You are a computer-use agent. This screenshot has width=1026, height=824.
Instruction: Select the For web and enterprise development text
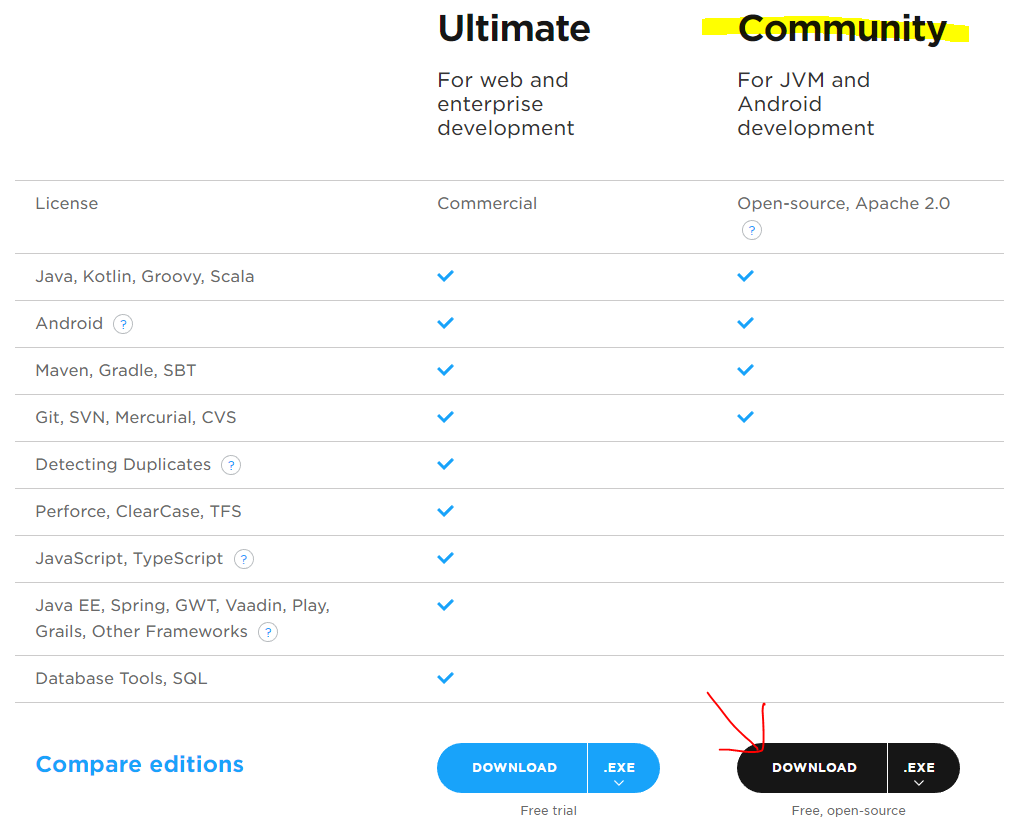506,104
